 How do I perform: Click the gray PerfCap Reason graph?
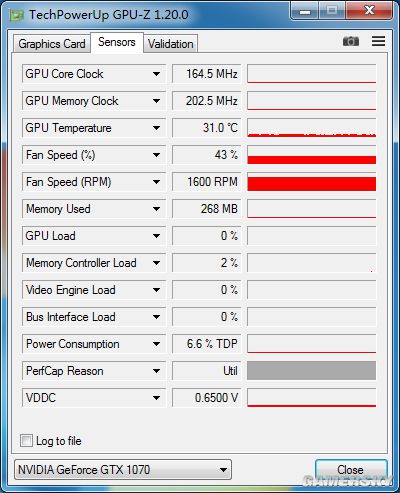tap(312, 371)
